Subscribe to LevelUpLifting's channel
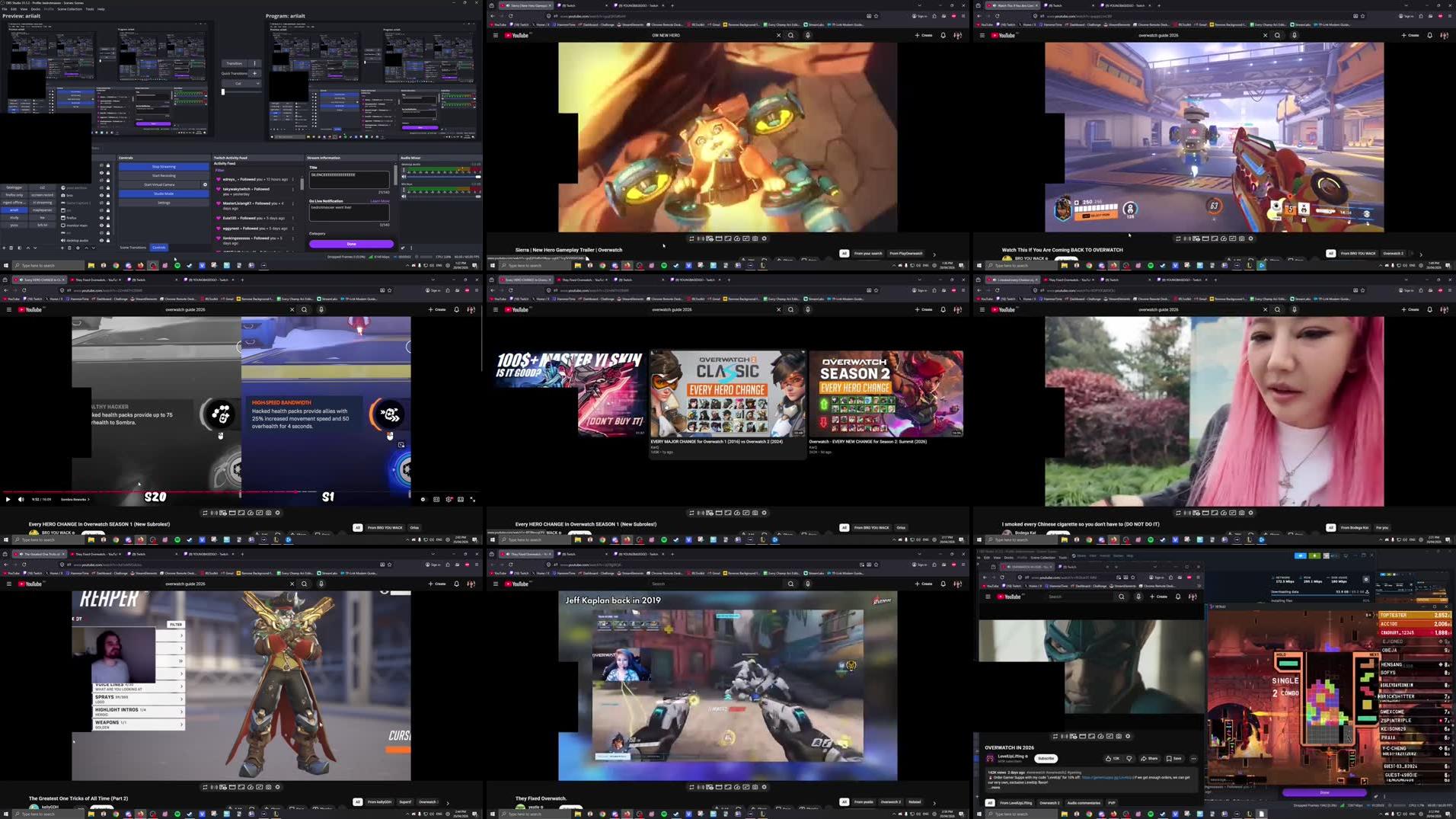This screenshot has height=819, width=1456. (x=1046, y=758)
